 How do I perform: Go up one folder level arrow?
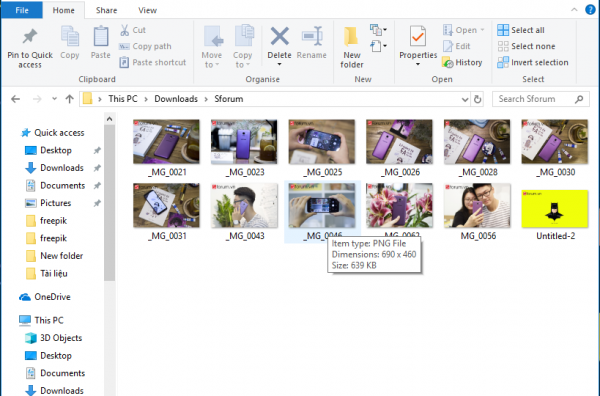pos(69,99)
